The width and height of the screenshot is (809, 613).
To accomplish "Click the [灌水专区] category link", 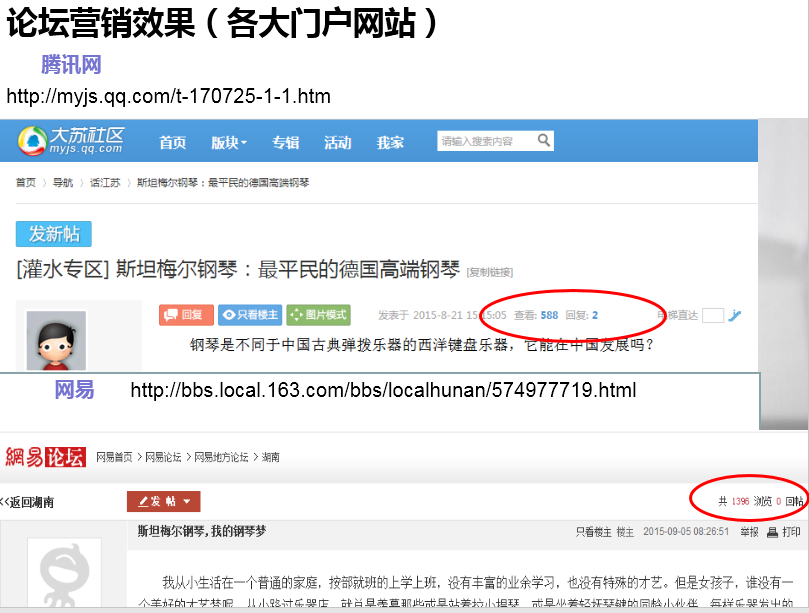I will pos(63,269).
